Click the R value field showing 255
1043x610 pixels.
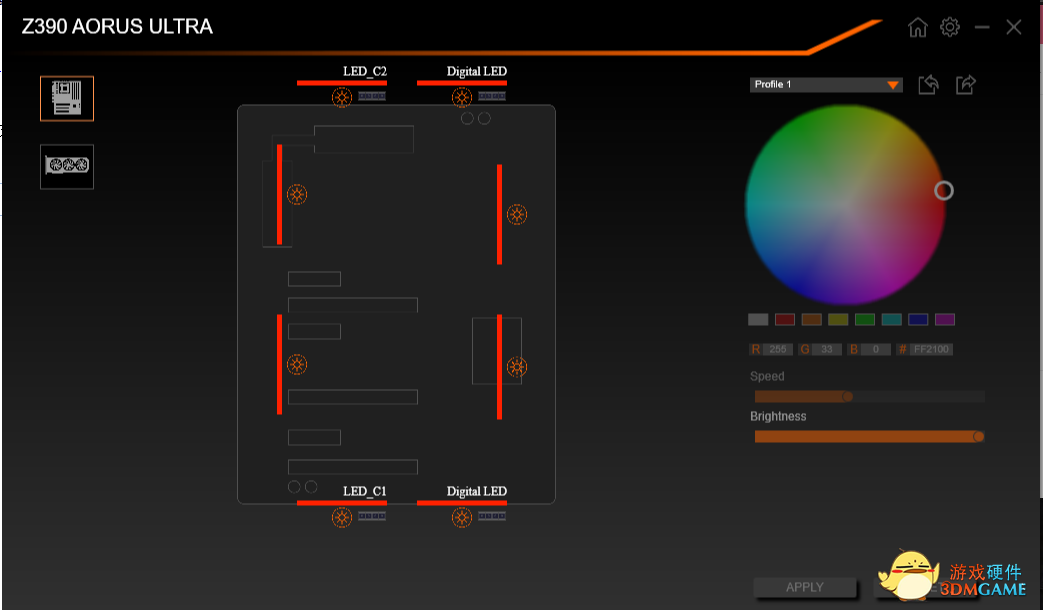pos(778,349)
